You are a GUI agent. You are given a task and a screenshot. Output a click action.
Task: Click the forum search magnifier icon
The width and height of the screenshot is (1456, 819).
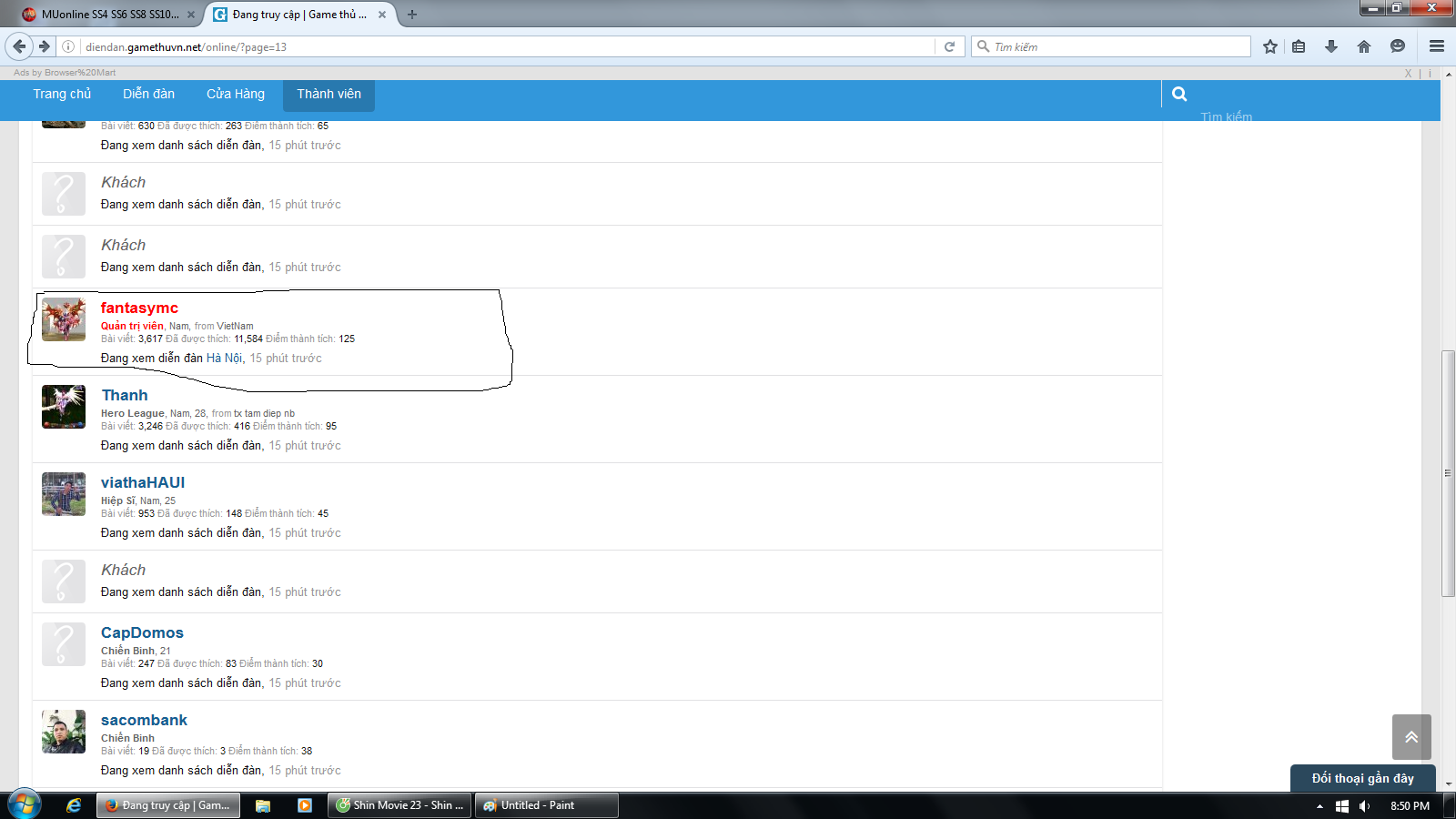pos(1179,94)
